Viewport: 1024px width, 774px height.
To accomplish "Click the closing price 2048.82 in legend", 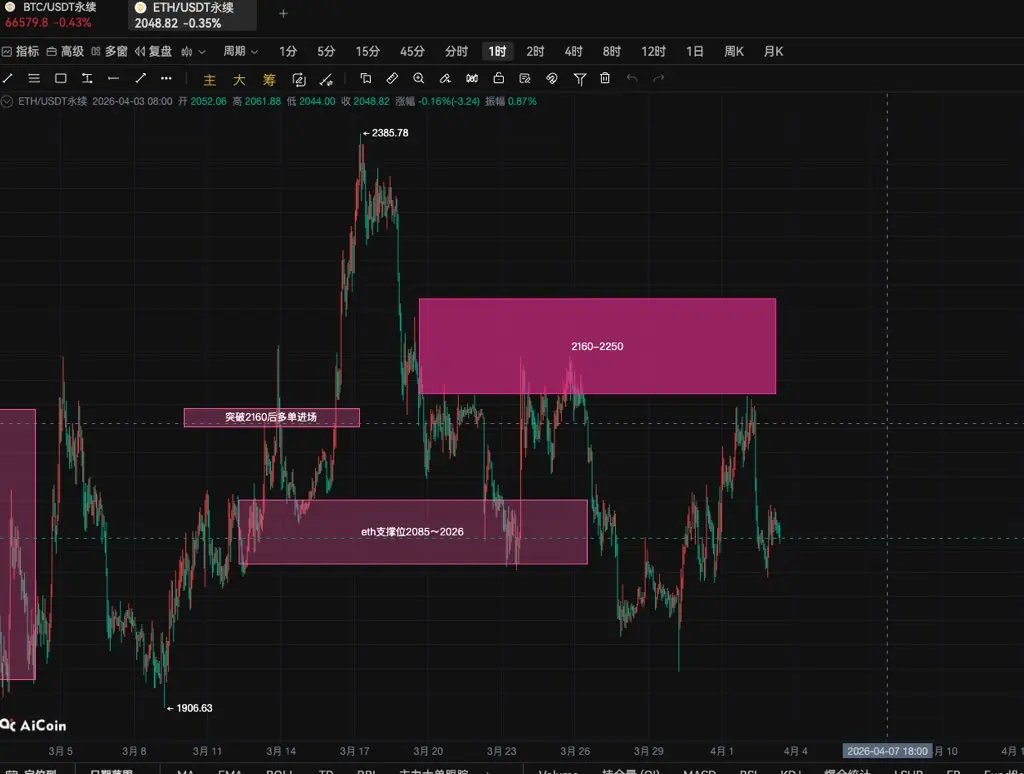I will (x=371, y=101).
